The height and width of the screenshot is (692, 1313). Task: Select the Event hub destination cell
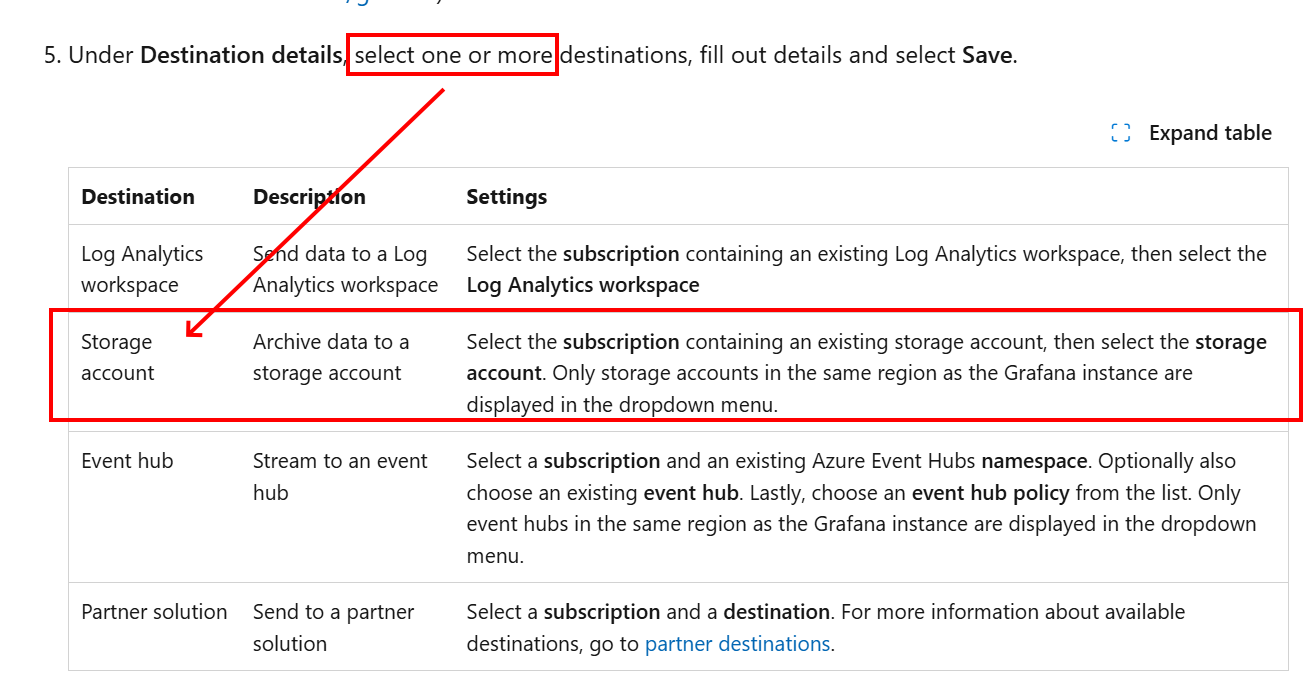coord(127,461)
